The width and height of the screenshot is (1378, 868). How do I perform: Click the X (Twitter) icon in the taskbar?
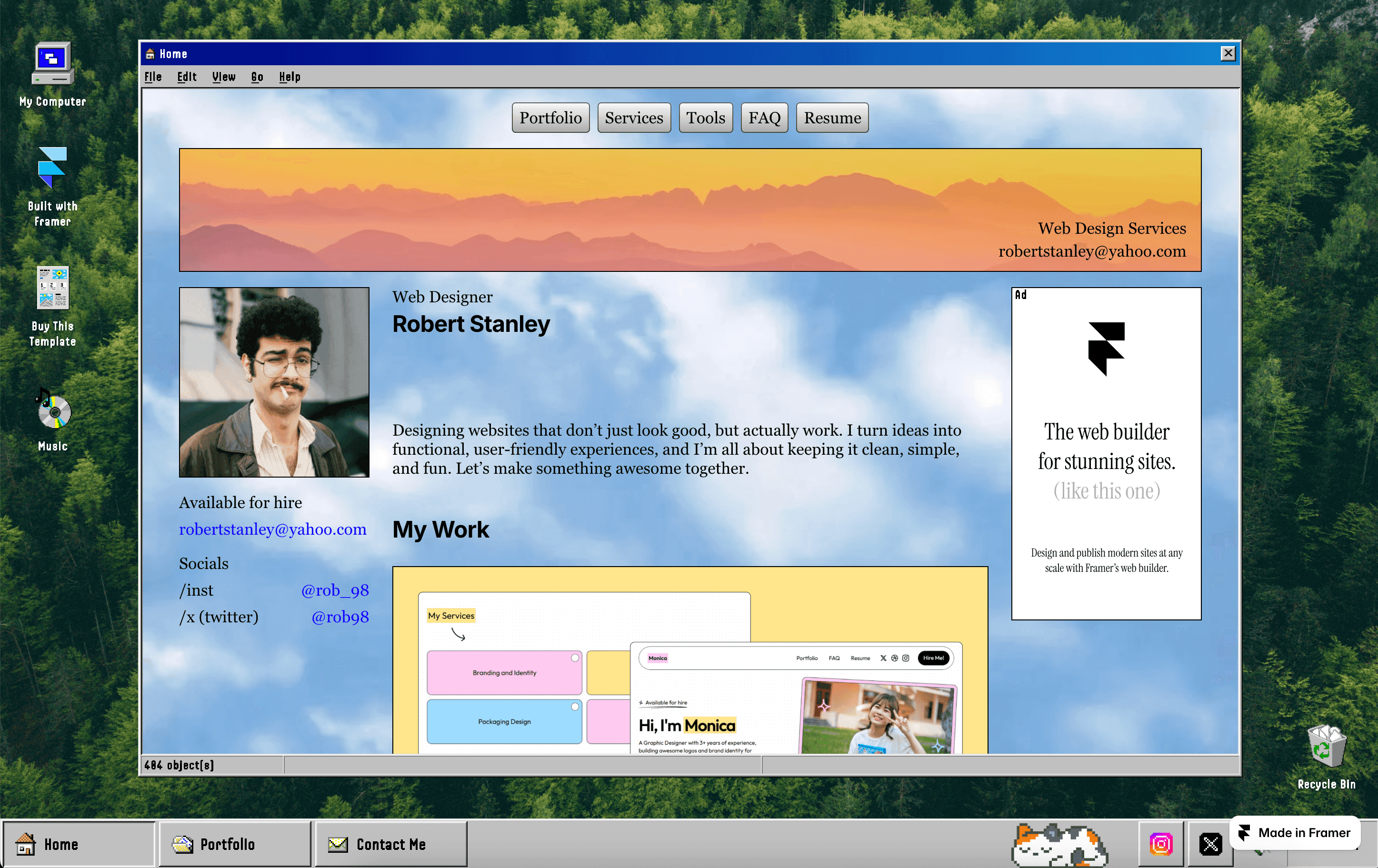[1210, 844]
